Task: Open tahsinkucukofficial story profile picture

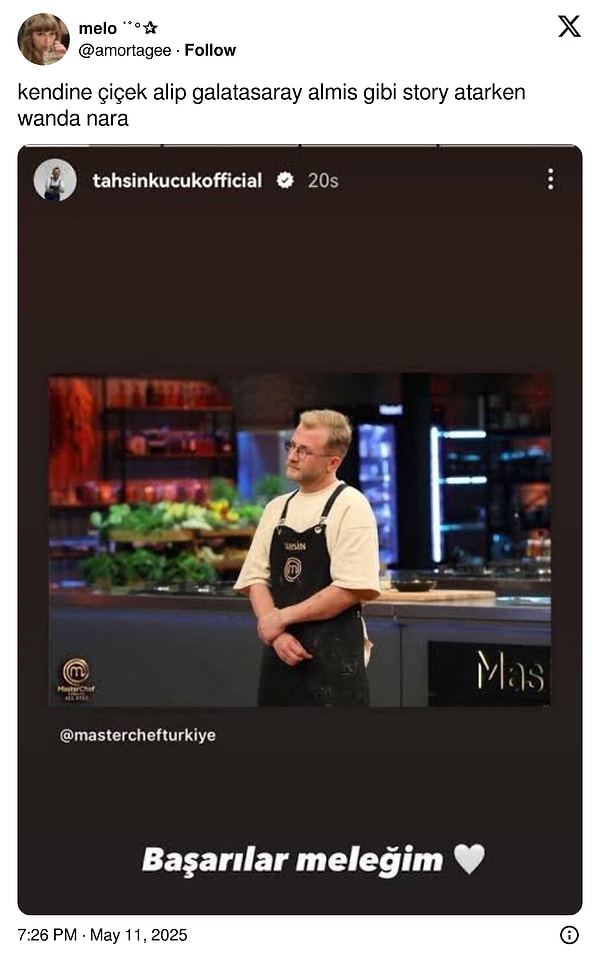Action: 55,180
